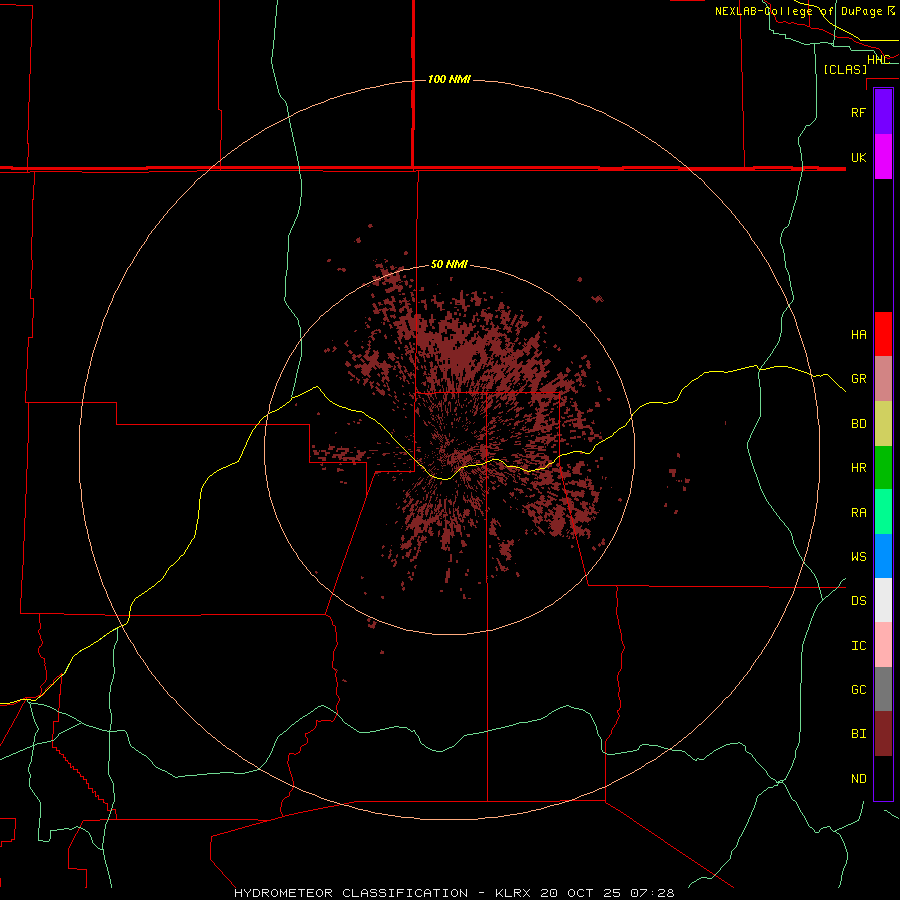
Task: Click the UK magenta legend swatch
Action: pyautogui.click(x=883, y=157)
